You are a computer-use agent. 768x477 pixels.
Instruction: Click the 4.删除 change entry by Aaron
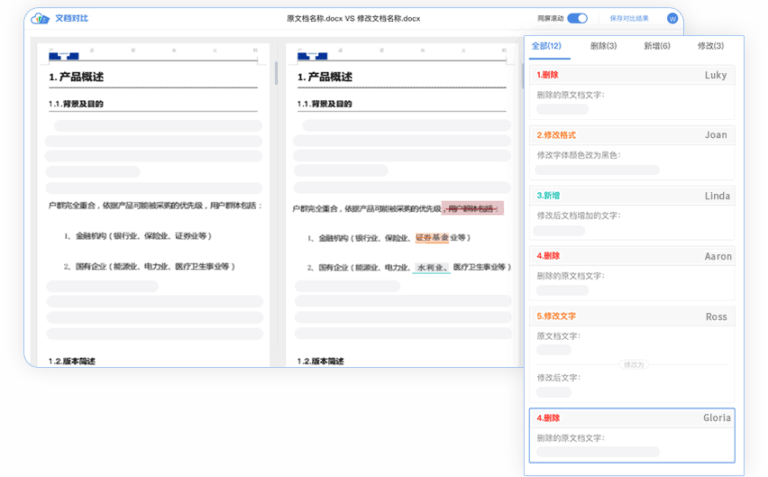(x=632, y=272)
